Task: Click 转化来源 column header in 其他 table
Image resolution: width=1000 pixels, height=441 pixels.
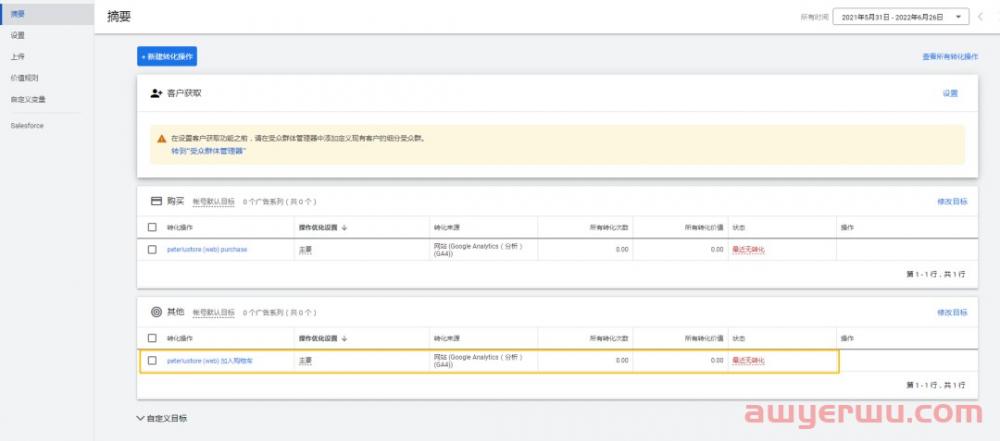Action: (x=446, y=338)
